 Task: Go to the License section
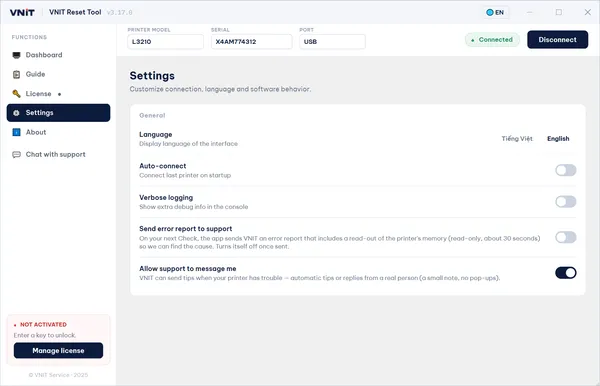tap(58, 94)
